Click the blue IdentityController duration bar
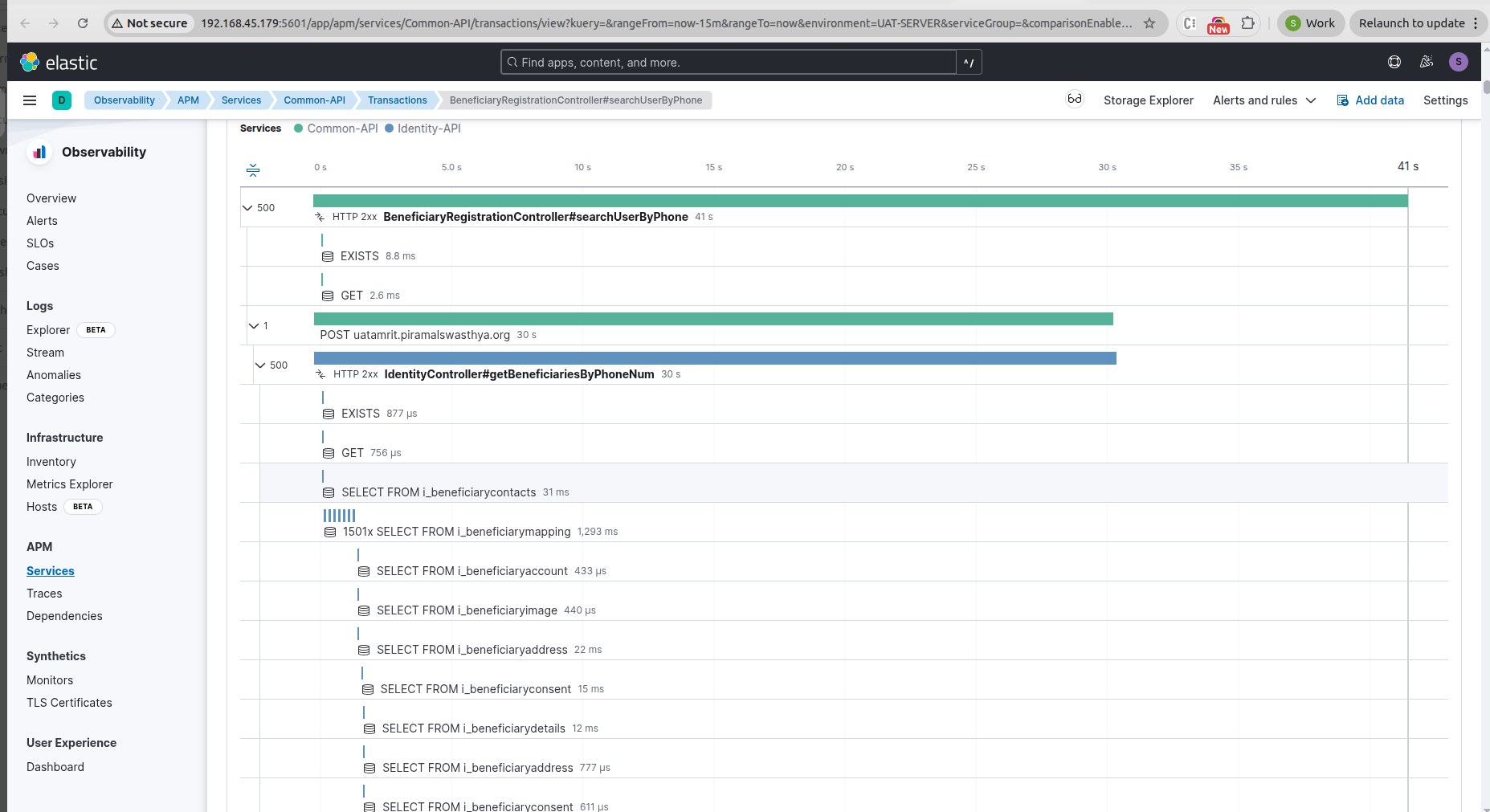 coord(715,358)
